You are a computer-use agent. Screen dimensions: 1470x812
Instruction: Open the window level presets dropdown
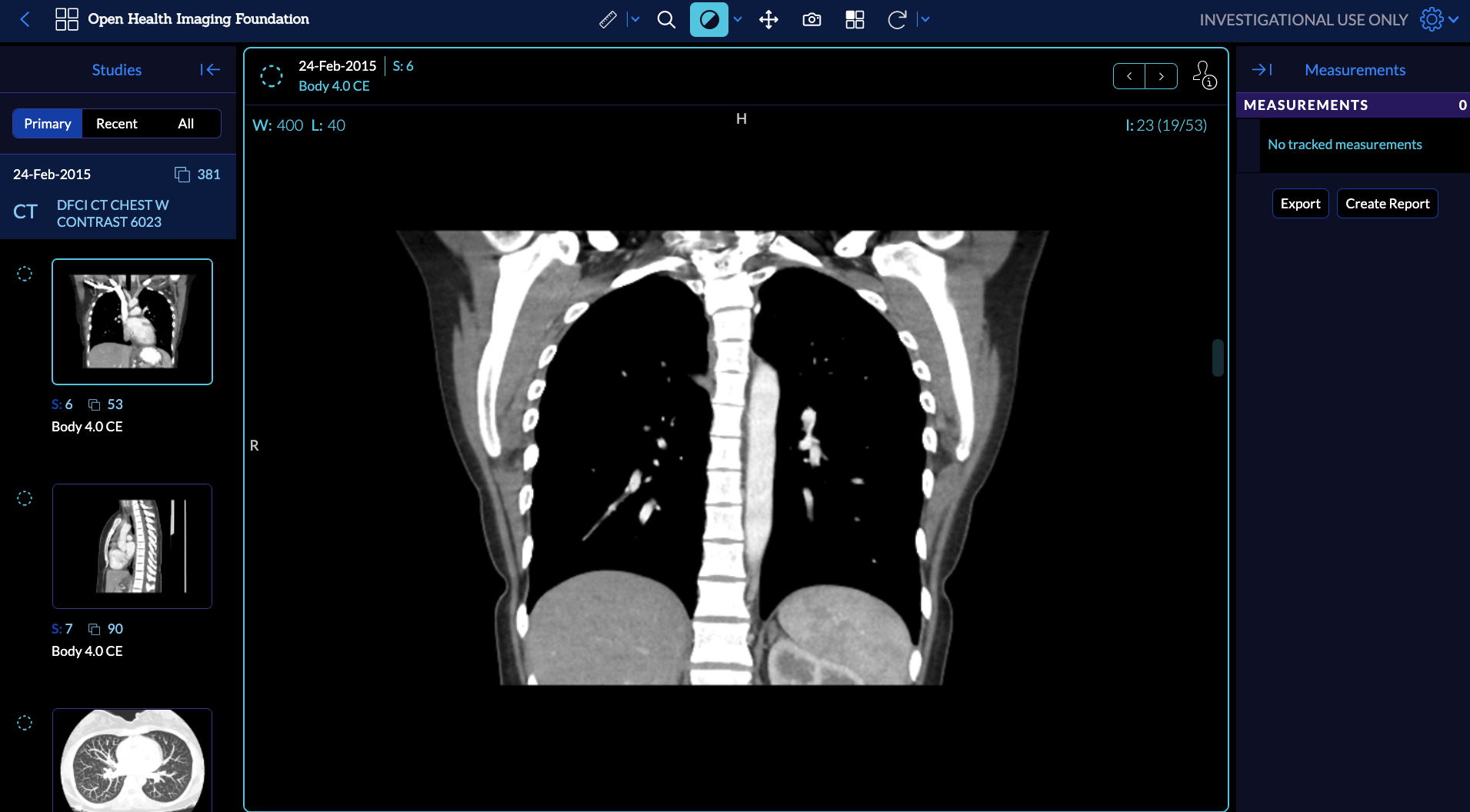tap(737, 19)
